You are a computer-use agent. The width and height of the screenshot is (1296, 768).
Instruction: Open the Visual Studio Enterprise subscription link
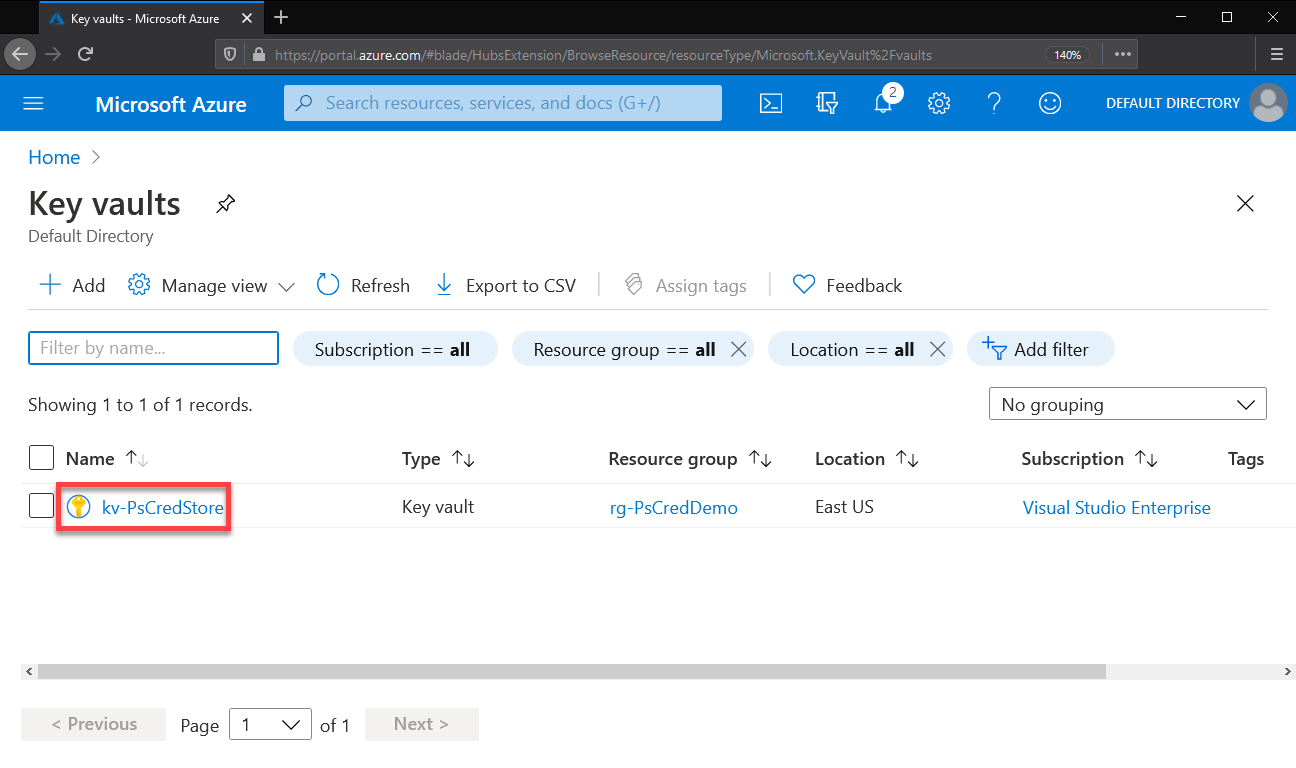click(1116, 508)
